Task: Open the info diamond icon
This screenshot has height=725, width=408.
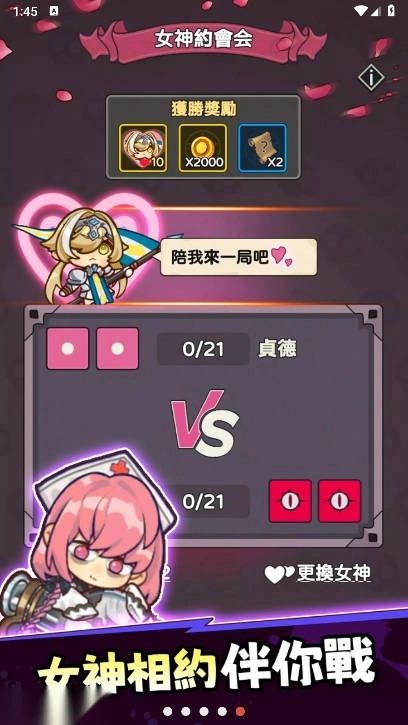Action: [x=371, y=78]
